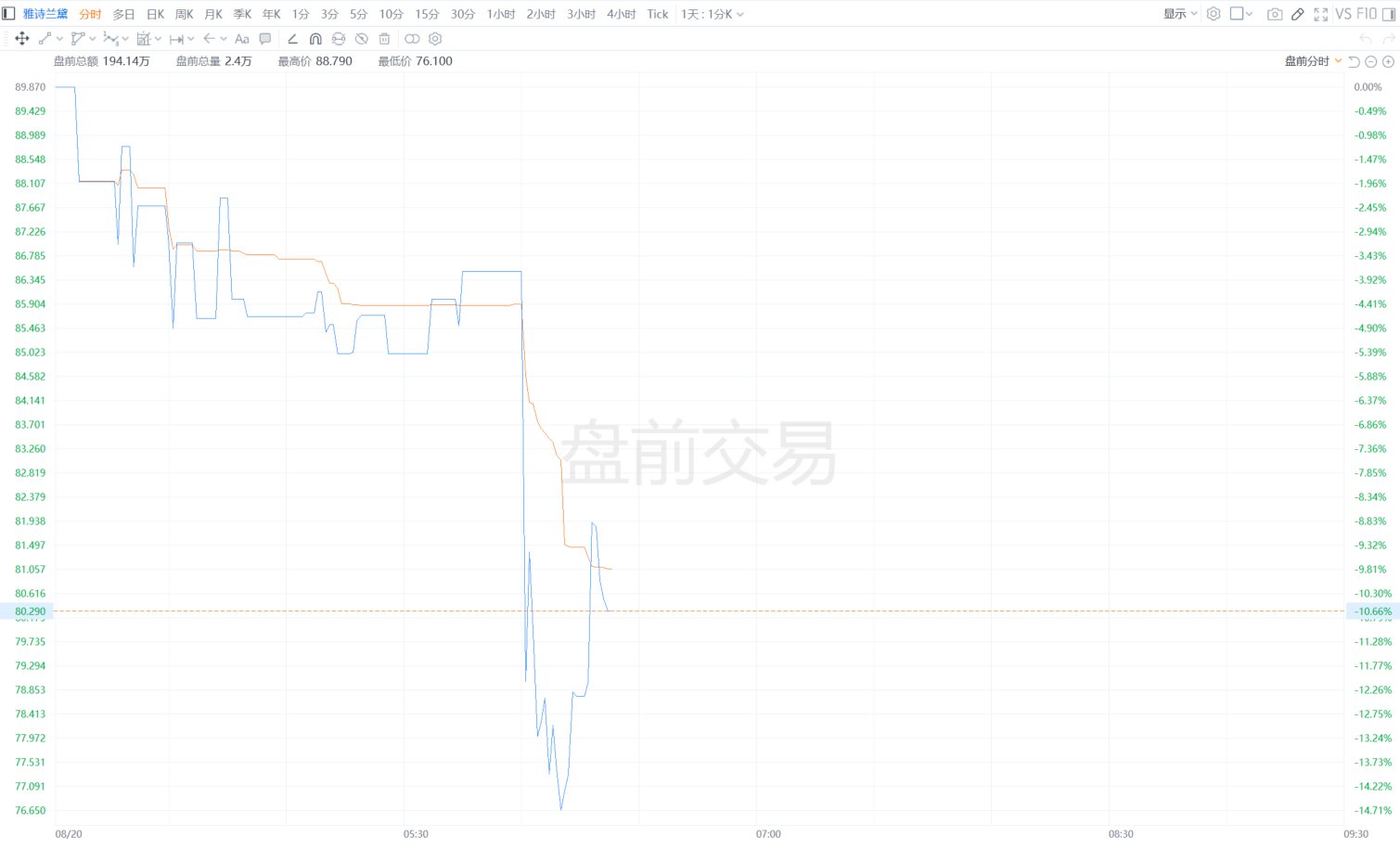
Task: Expand the 盘前分时 session selector
Action: pos(1313,61)
